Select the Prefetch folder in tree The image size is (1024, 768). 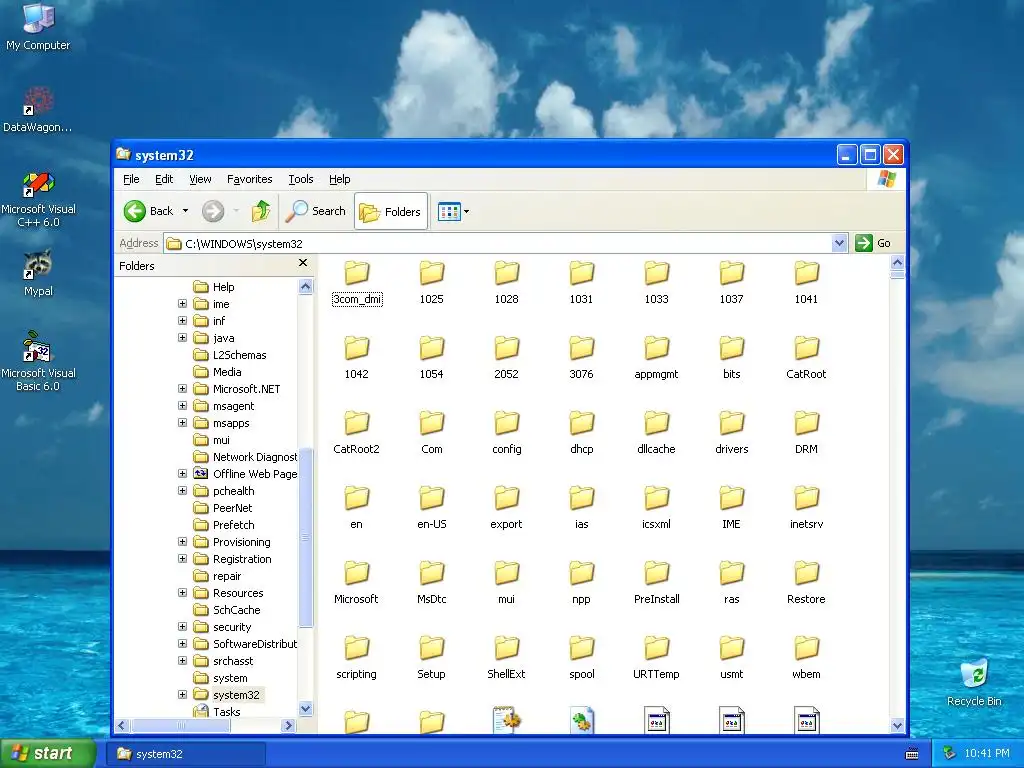(x=224, y=525)
